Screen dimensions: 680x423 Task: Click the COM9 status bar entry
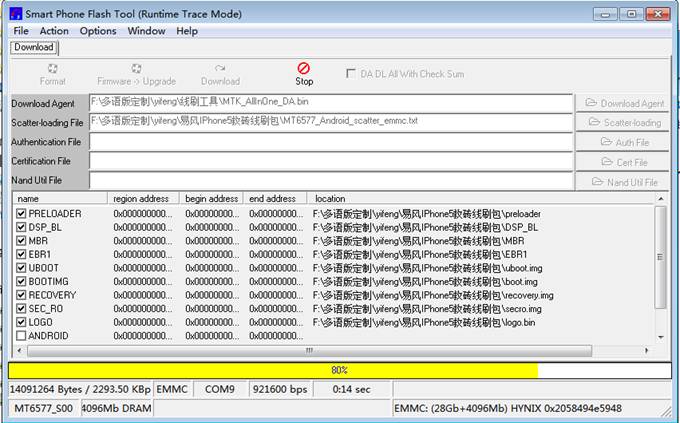(x=220, y=390)
